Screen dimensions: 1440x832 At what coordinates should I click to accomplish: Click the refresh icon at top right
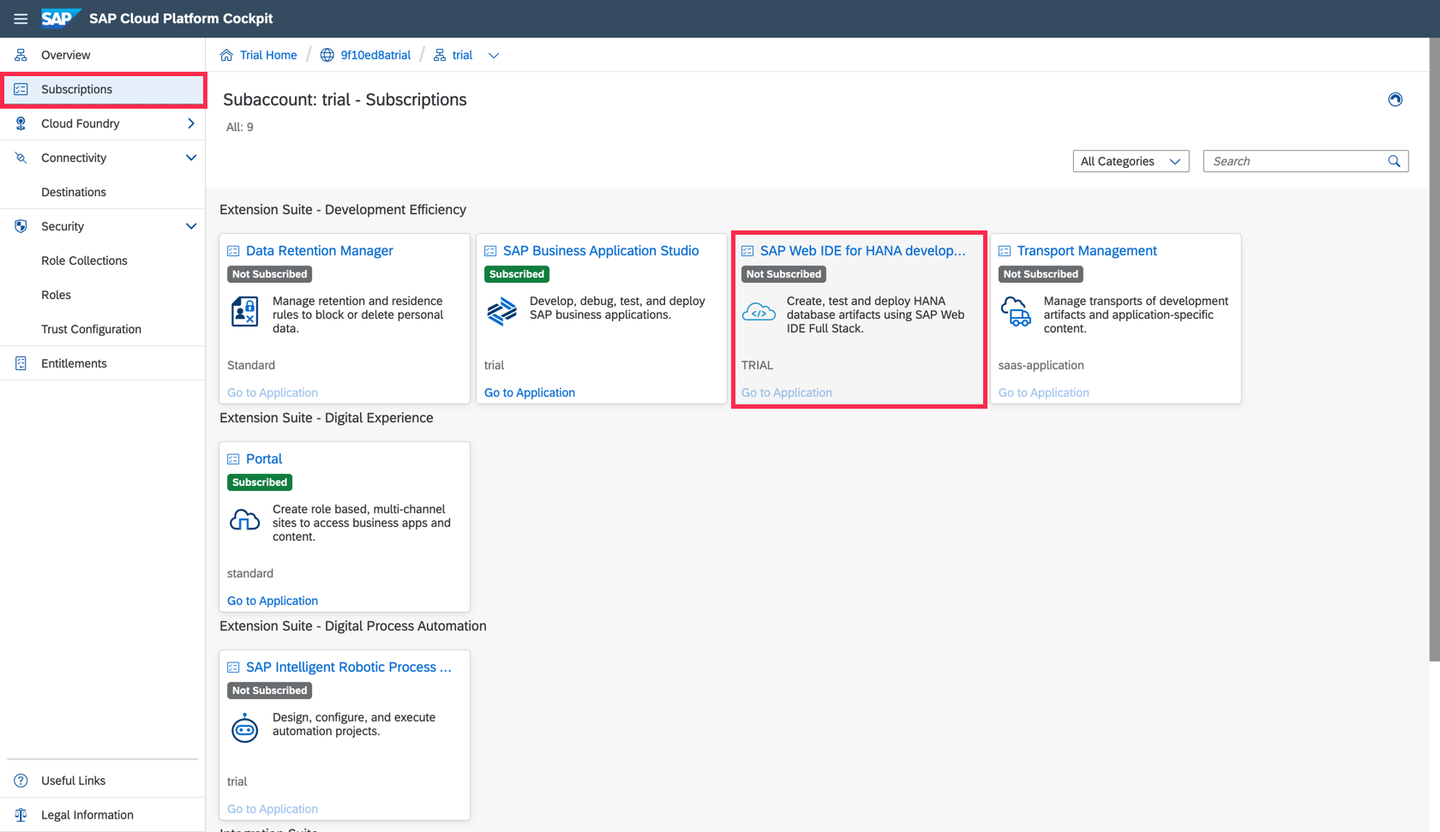1395,99
